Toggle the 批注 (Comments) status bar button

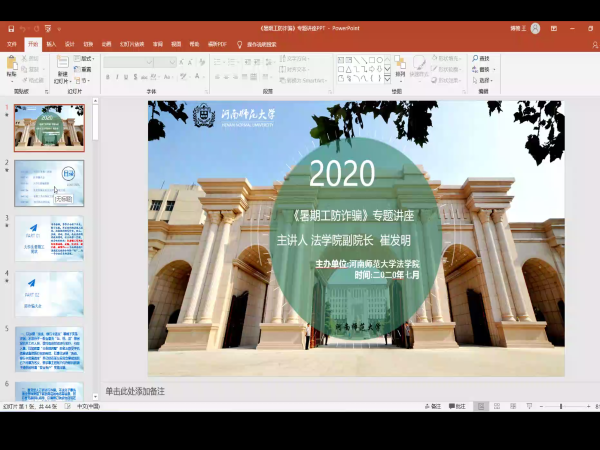pyautogui.click(x=457, y=406)
